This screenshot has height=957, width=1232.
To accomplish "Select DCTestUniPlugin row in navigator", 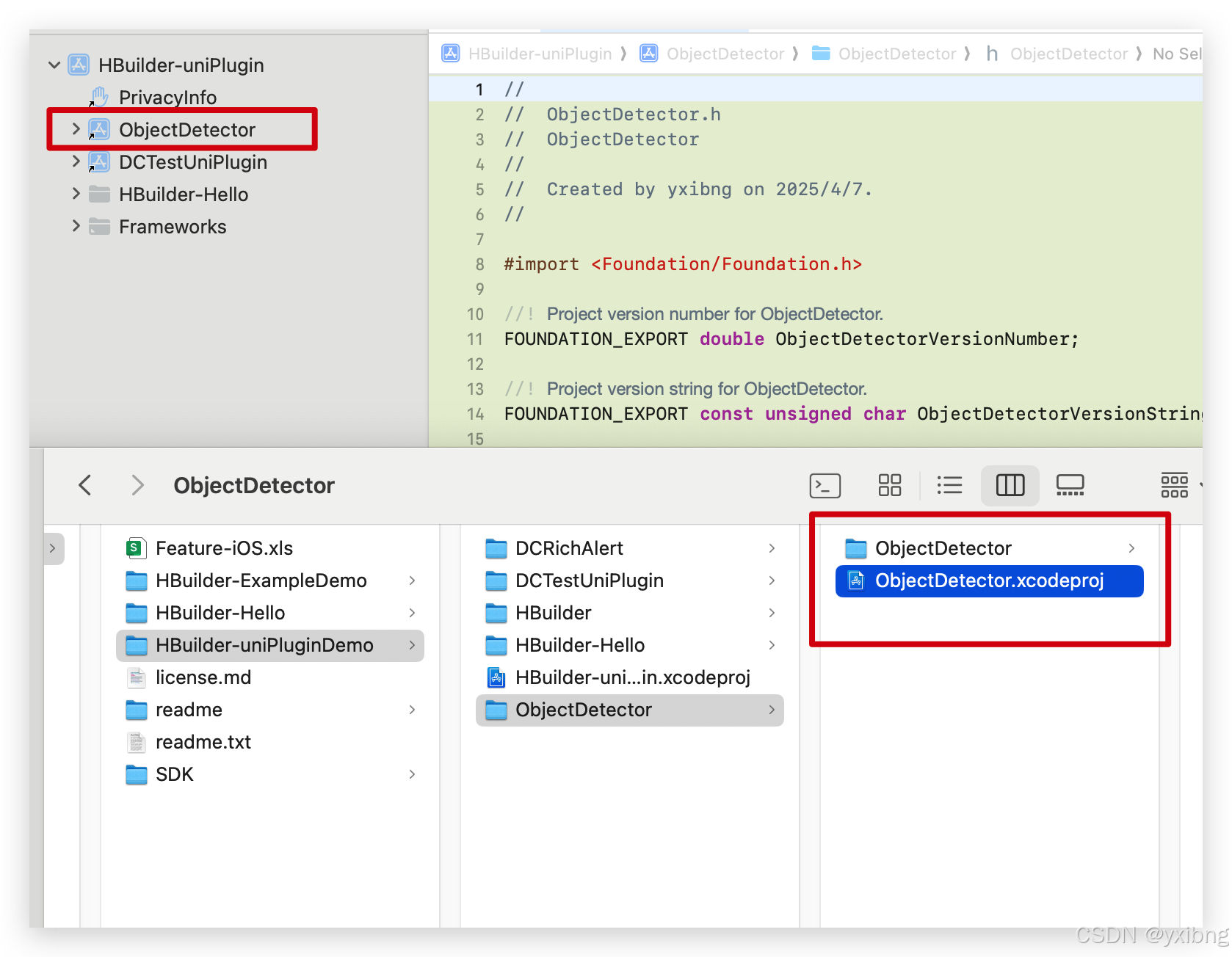I will (x=193, y=161).
